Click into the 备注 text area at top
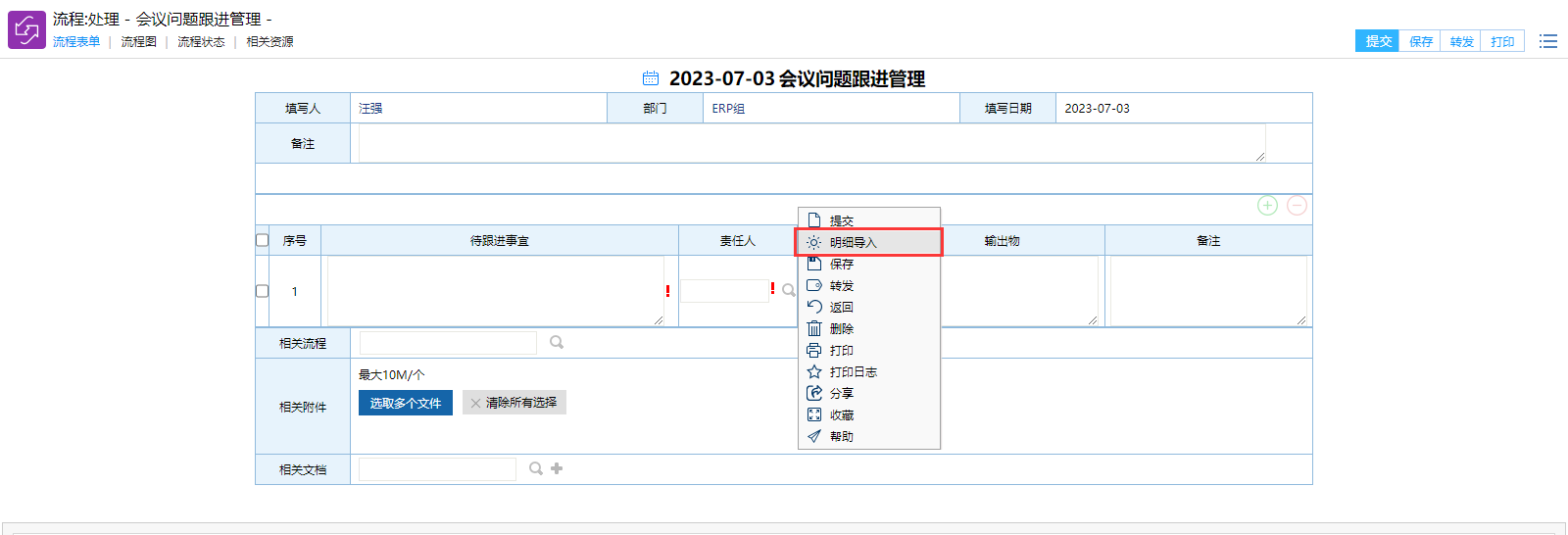 (811, 143)
